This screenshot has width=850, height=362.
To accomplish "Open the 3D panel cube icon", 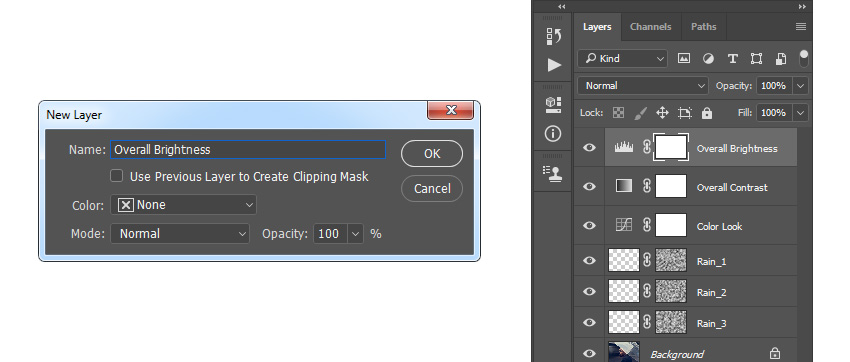I will click(553, 105).
